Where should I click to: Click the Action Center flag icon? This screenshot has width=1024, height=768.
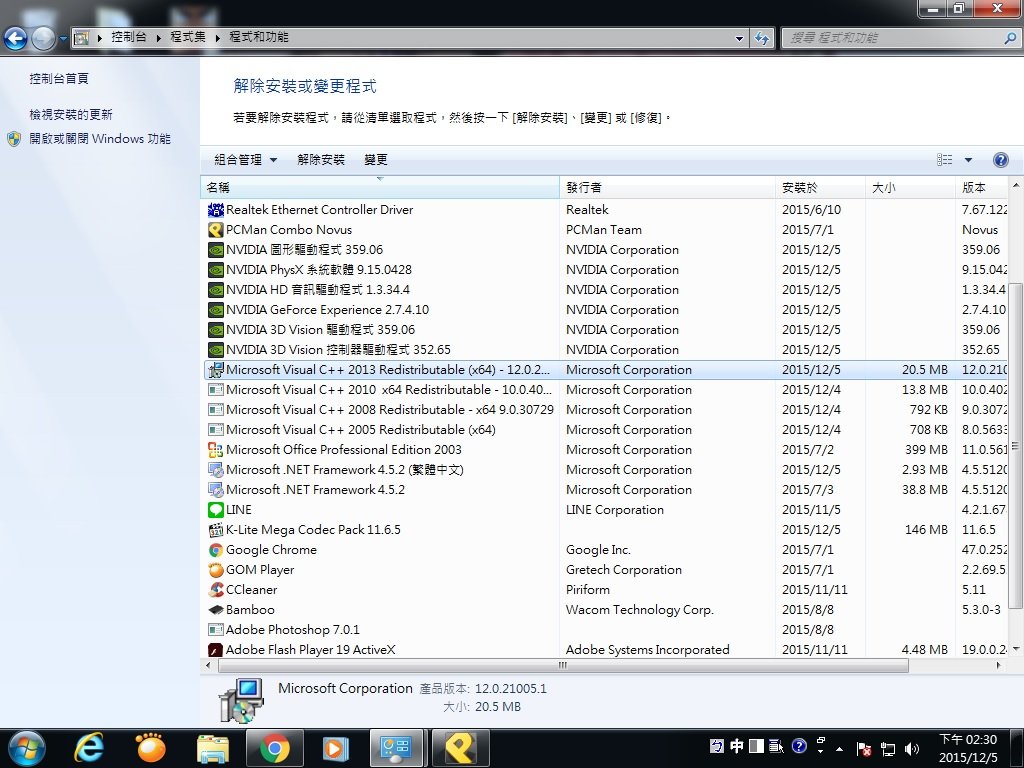[x=864, y=748]
